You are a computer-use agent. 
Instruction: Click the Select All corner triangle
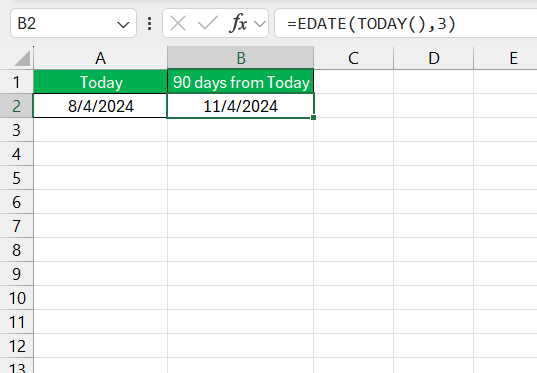click(22, 58)
